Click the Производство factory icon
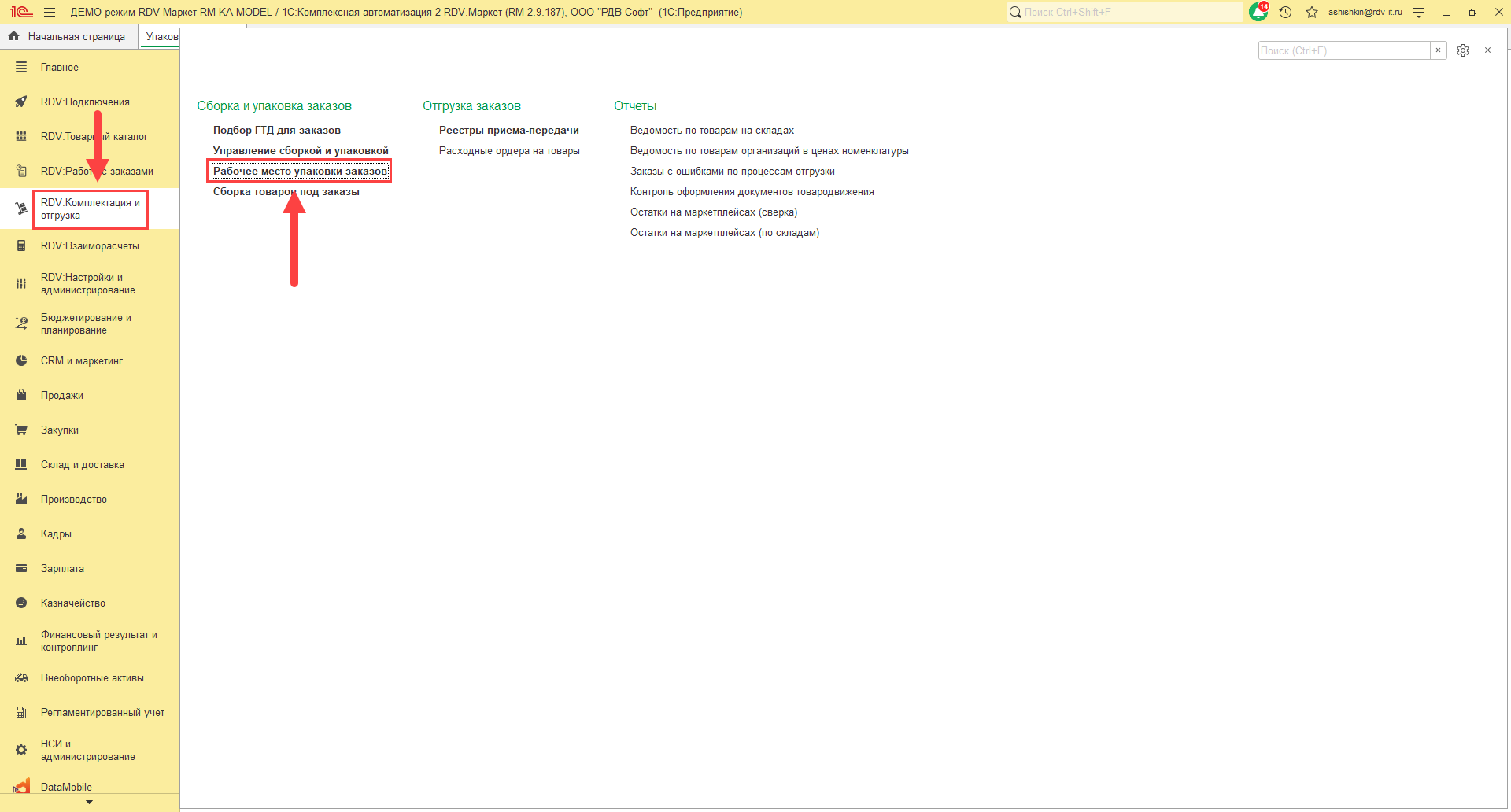Screen dimensions: 1511x812 (x=21, y=499)
